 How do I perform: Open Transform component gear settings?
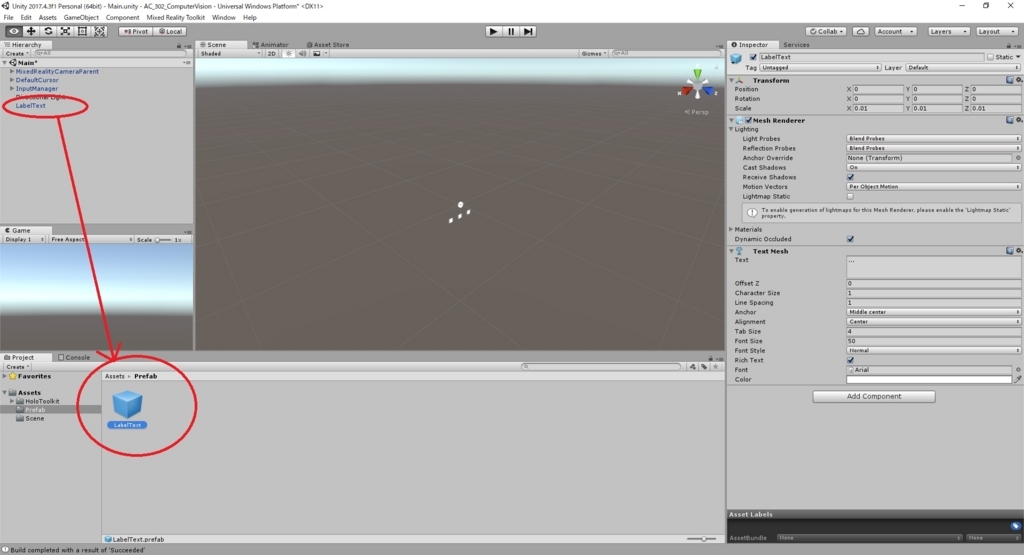1019,80
